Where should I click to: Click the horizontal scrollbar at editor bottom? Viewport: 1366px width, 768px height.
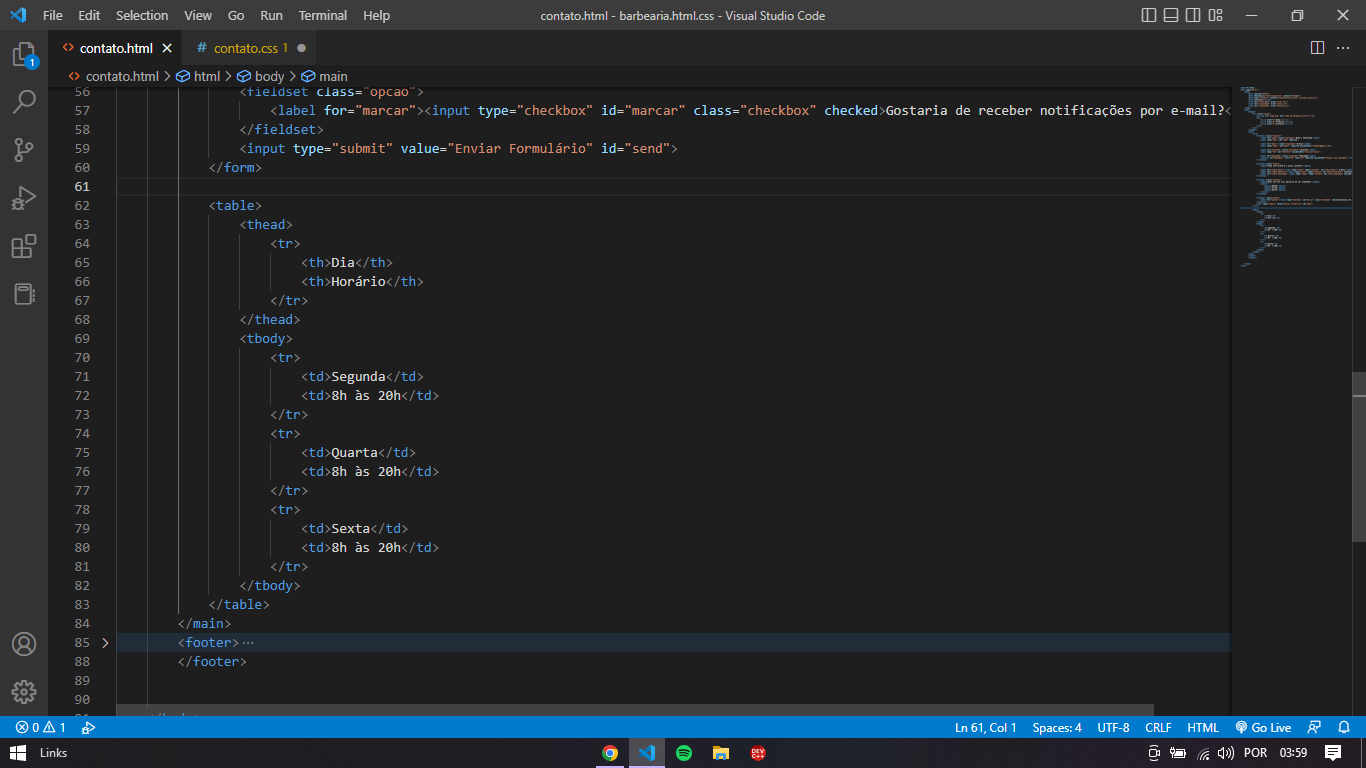coord(635,709)
